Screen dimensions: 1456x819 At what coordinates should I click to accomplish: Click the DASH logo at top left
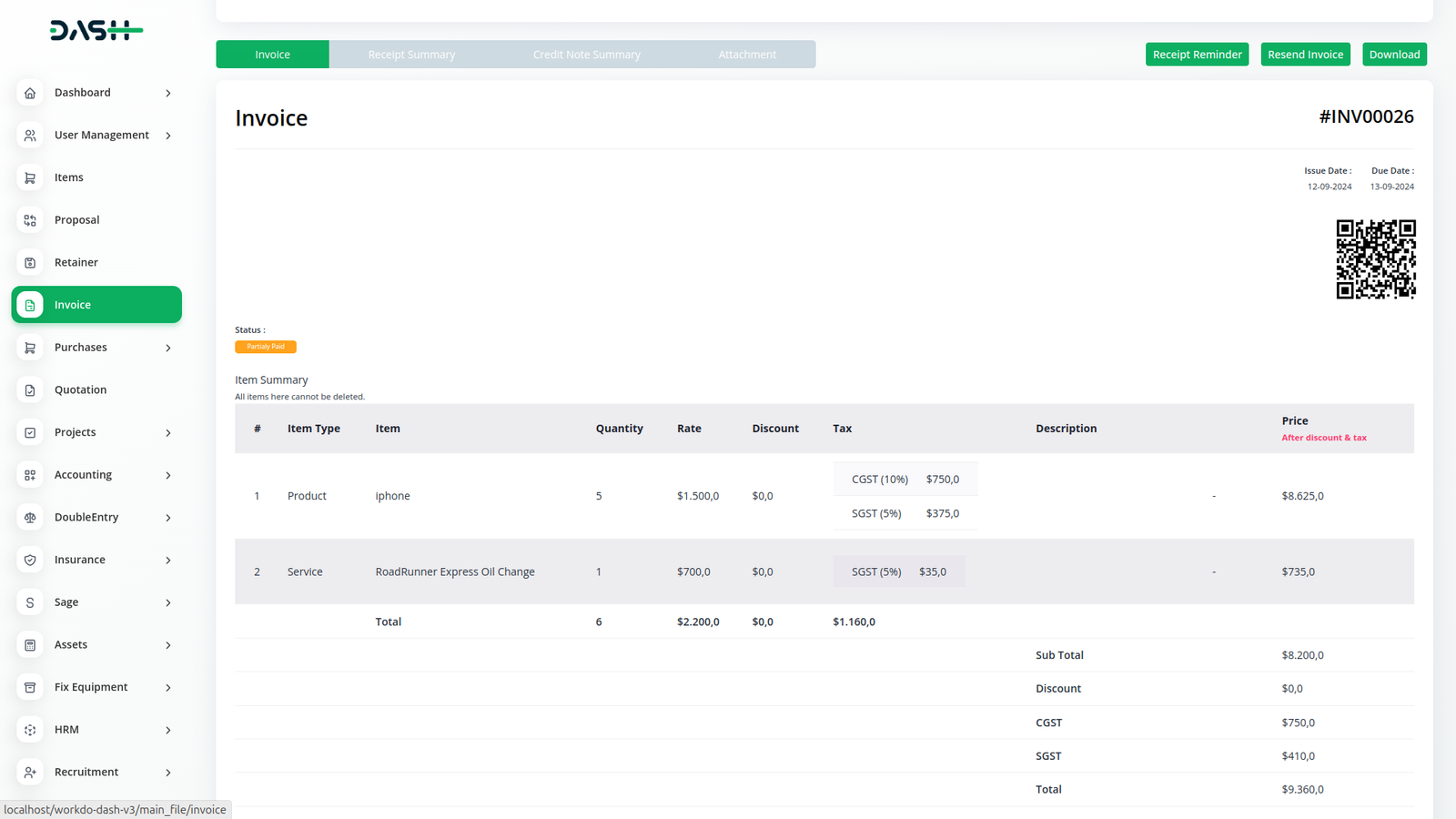[96, 31]
